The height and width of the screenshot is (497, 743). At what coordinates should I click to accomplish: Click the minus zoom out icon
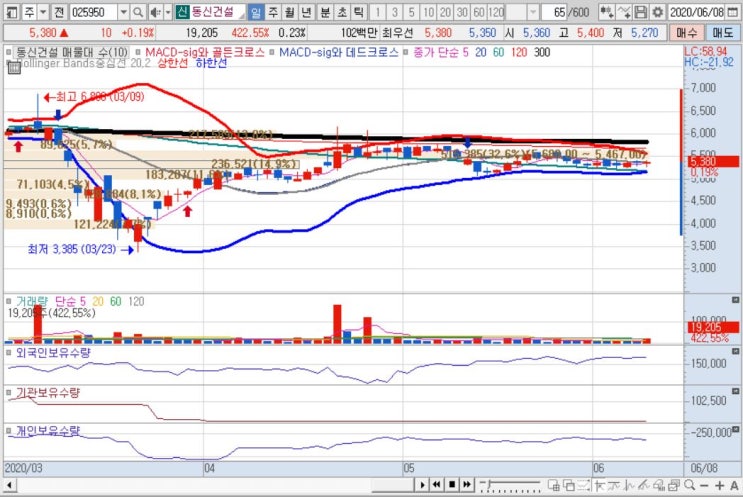click(x=705, y=485)
